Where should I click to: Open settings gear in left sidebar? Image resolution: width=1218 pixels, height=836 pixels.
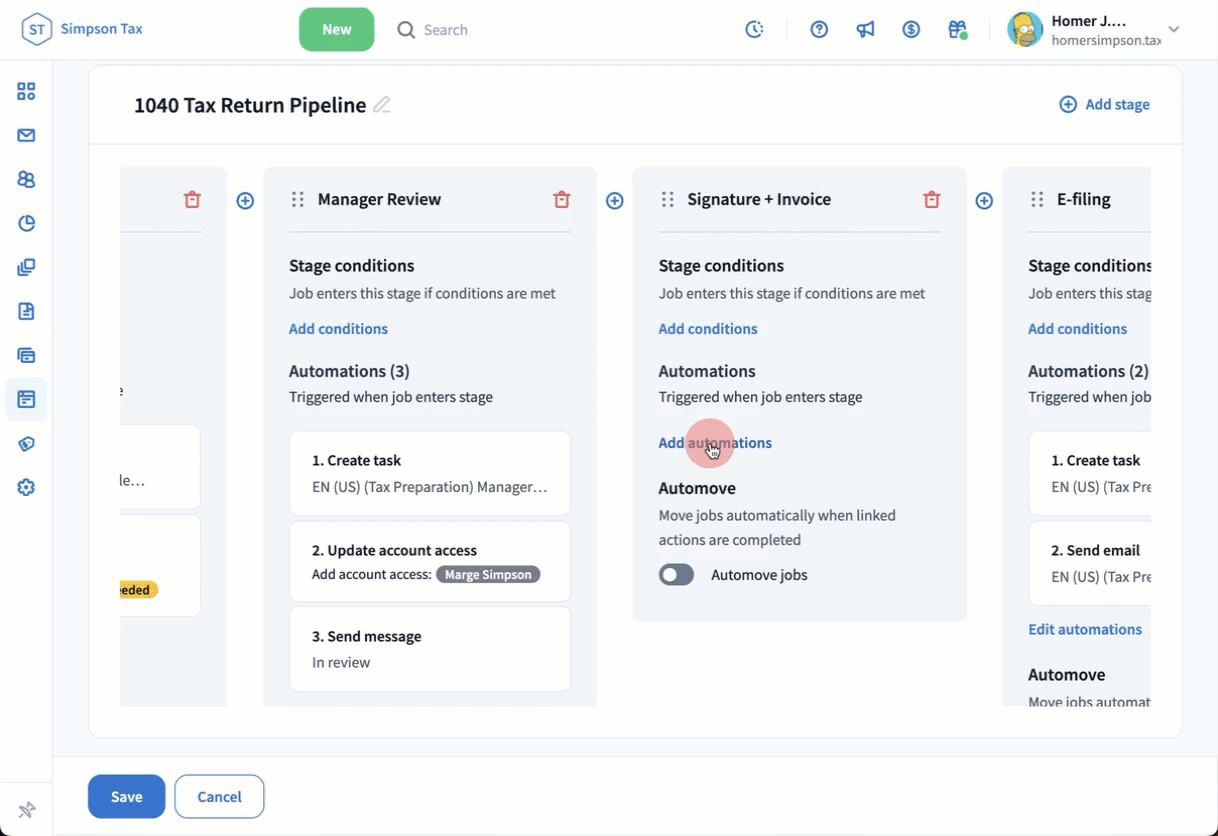pos(26,488)
